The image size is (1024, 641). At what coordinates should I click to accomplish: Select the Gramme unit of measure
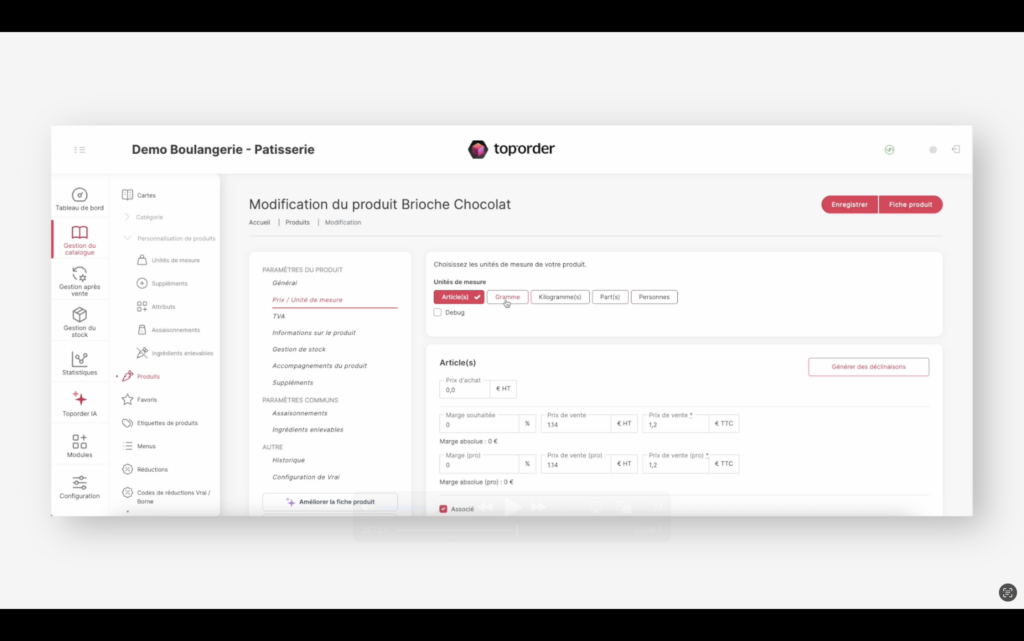(507, 297)
